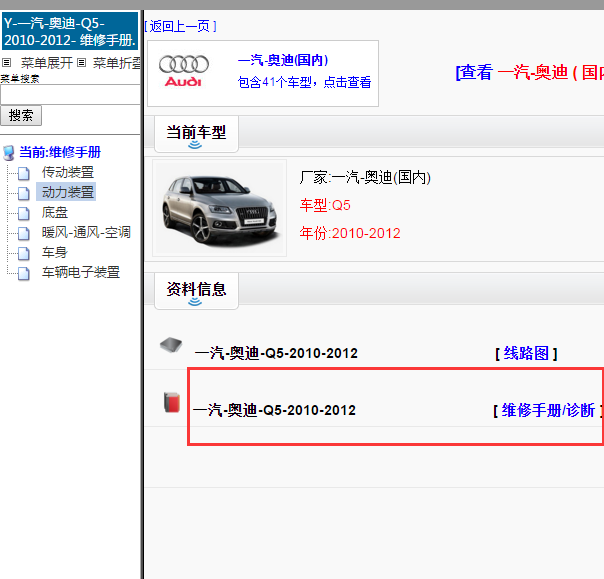Open the 维修手册/诊断 link

(x=548, y=410)
